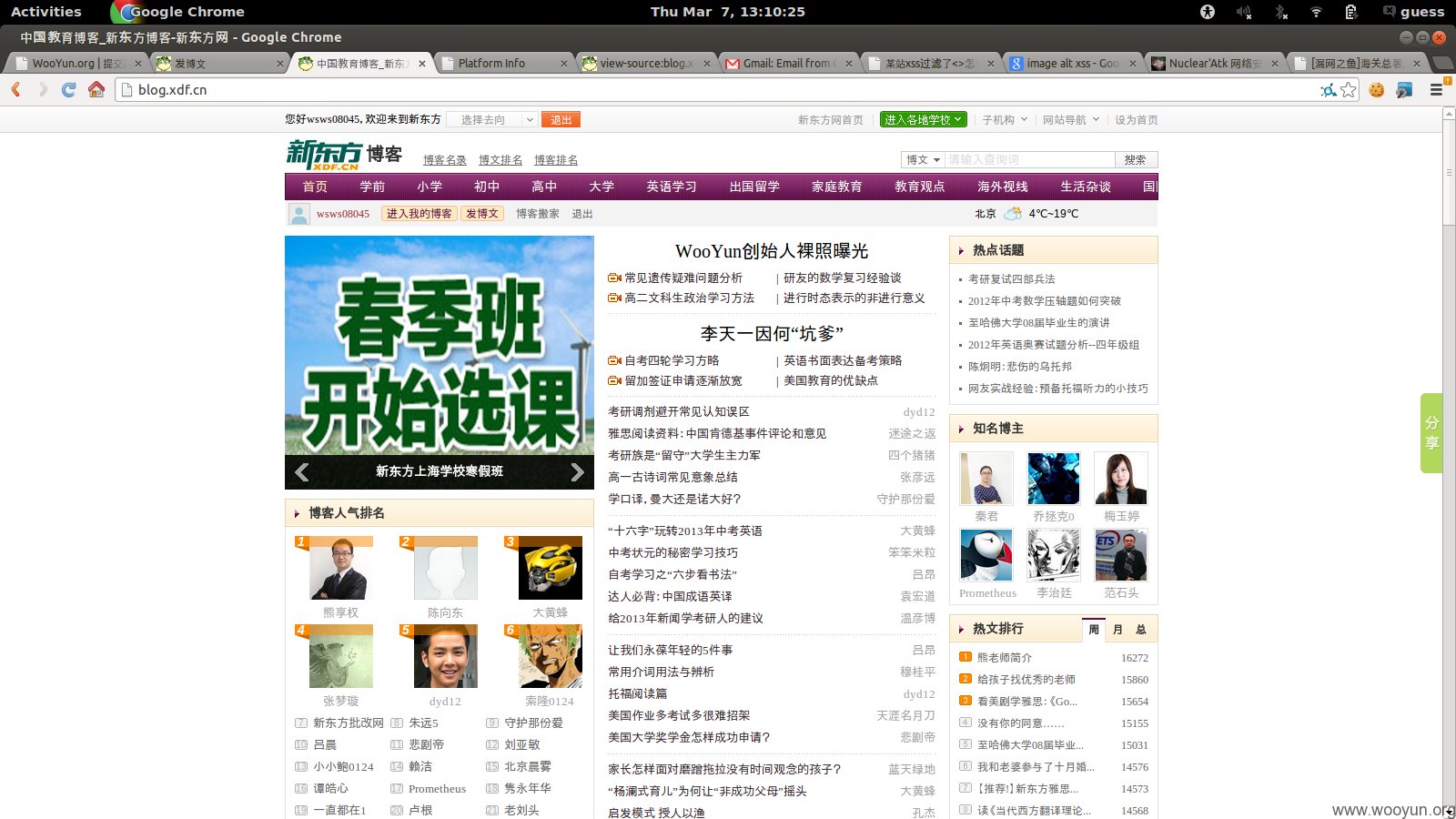Open the 博客排名 link near logo

(556, 160)
